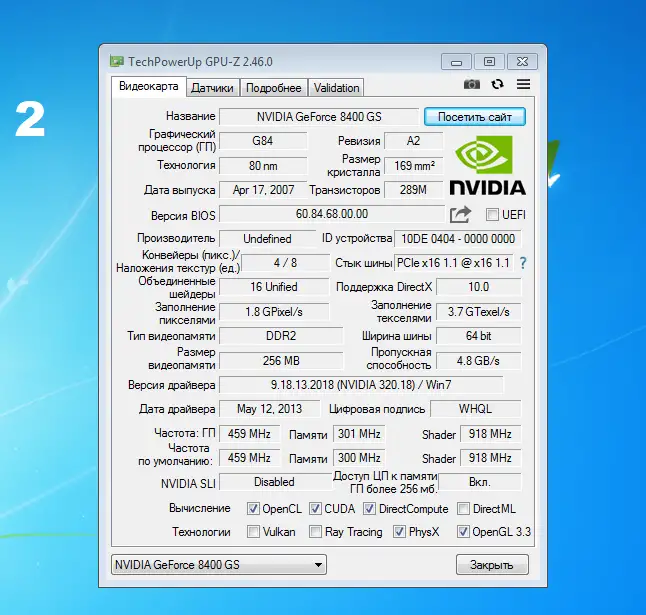
Task: Click the PCIe x16 1.1 bus field
Action: [453, 263]
